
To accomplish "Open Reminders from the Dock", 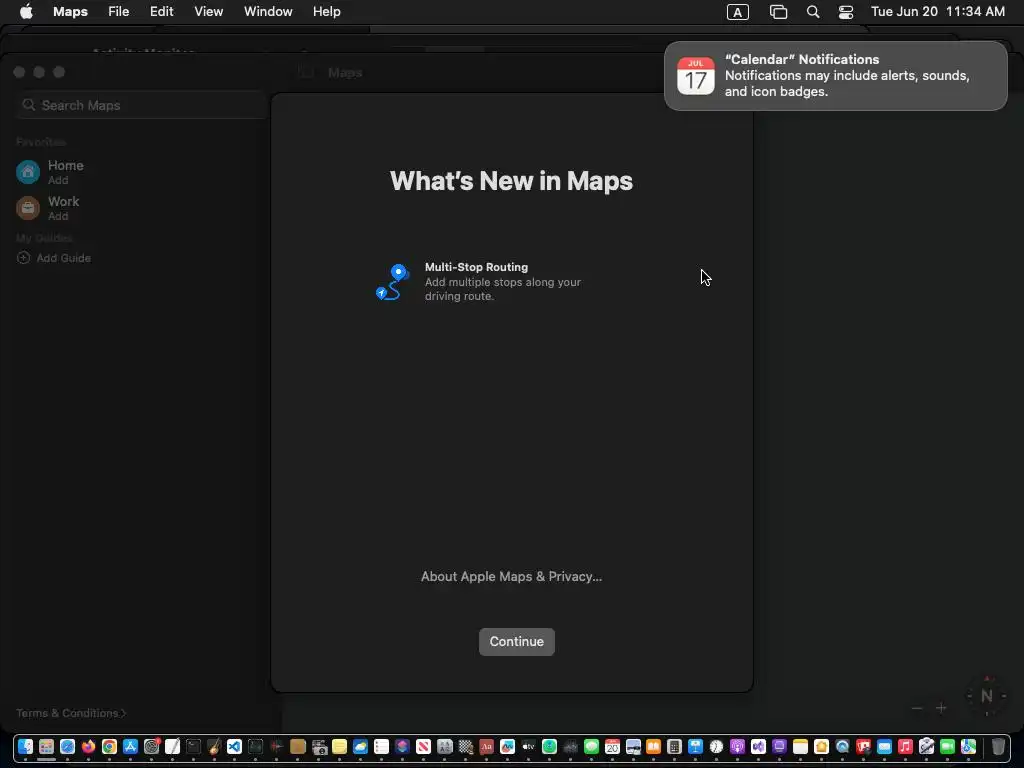I will (381, 746).
